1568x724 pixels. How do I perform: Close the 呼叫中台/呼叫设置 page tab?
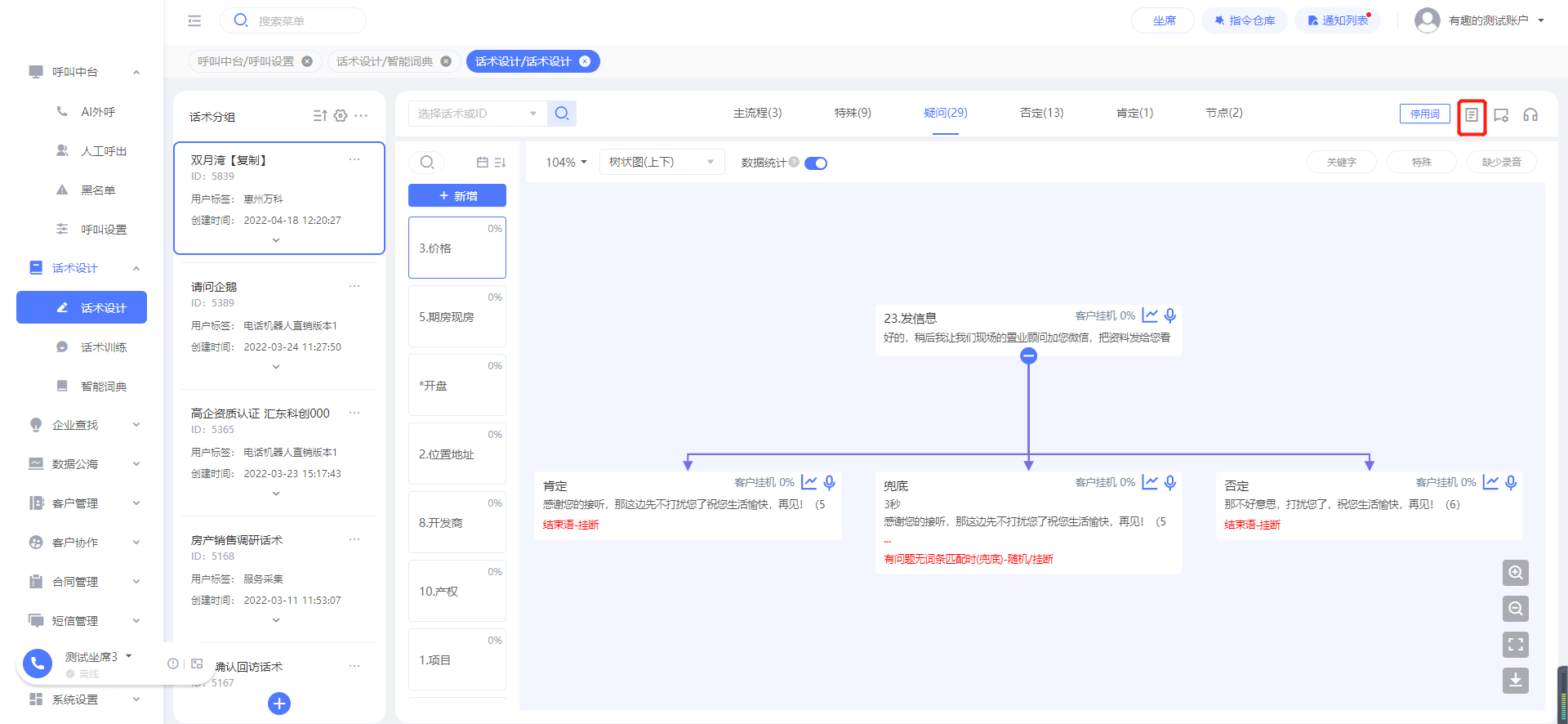click(x=307, y=61)
